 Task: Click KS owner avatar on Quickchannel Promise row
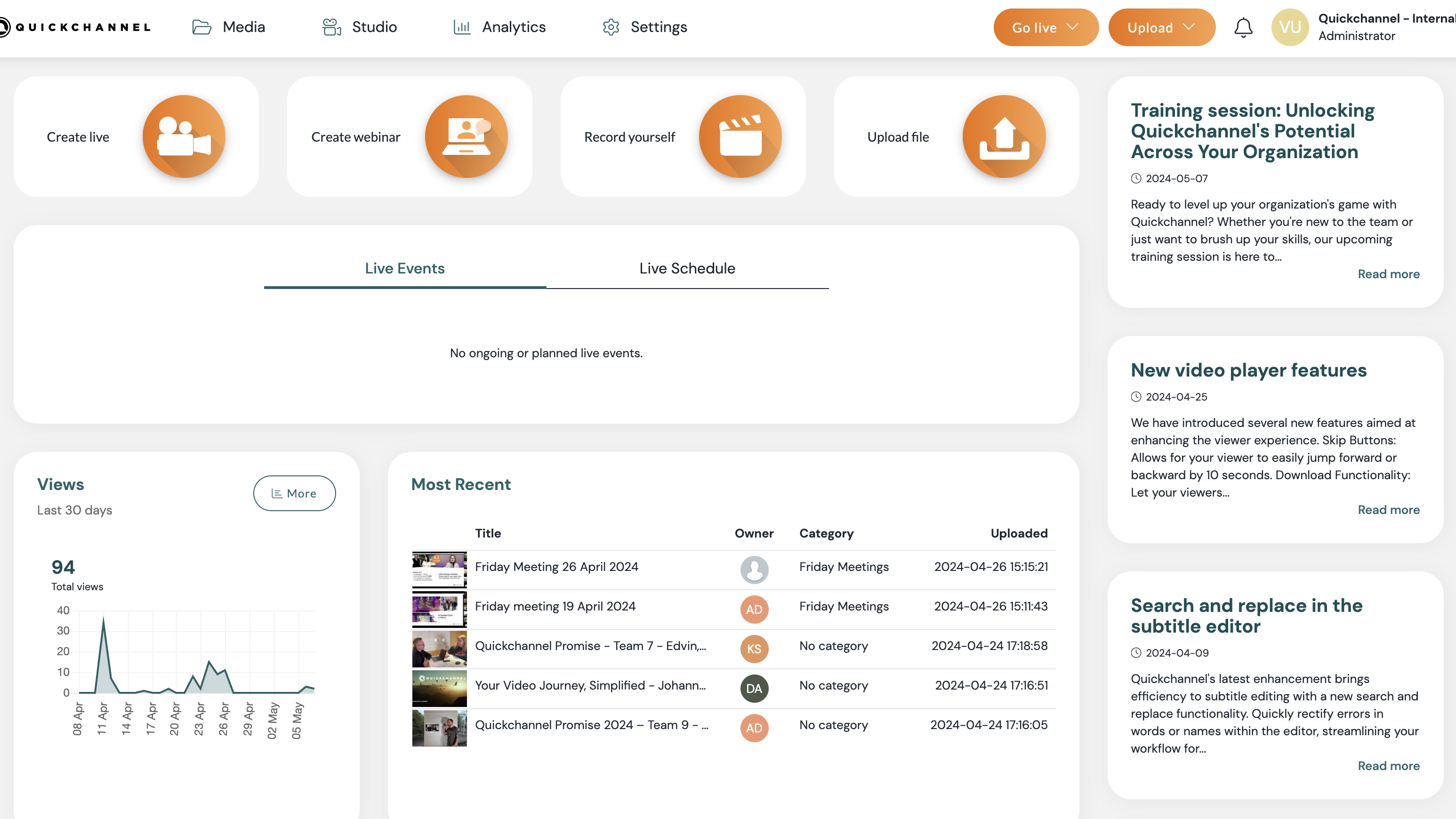pyautogui.click(x=754, y=649)
